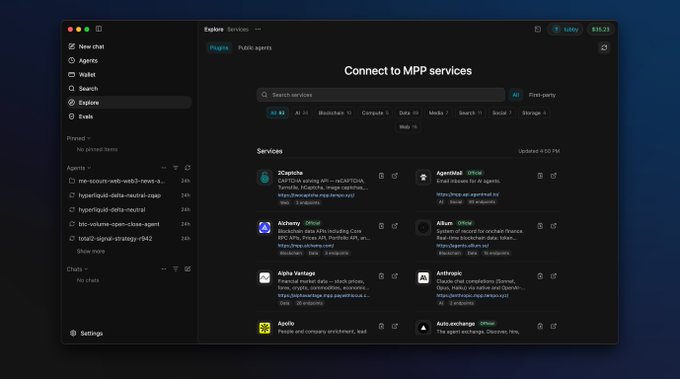
Task: Filter services by Media category
Action: point(438,113)
